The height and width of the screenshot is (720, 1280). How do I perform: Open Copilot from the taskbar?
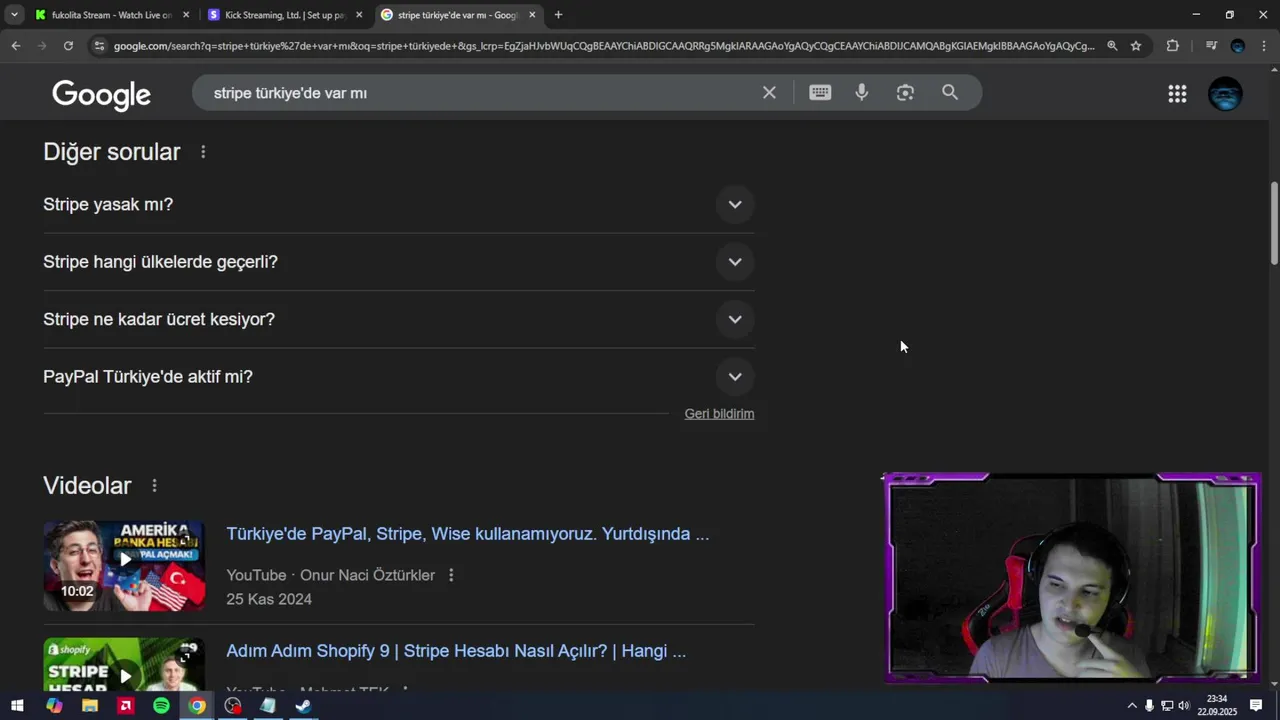tap(54, 706)
